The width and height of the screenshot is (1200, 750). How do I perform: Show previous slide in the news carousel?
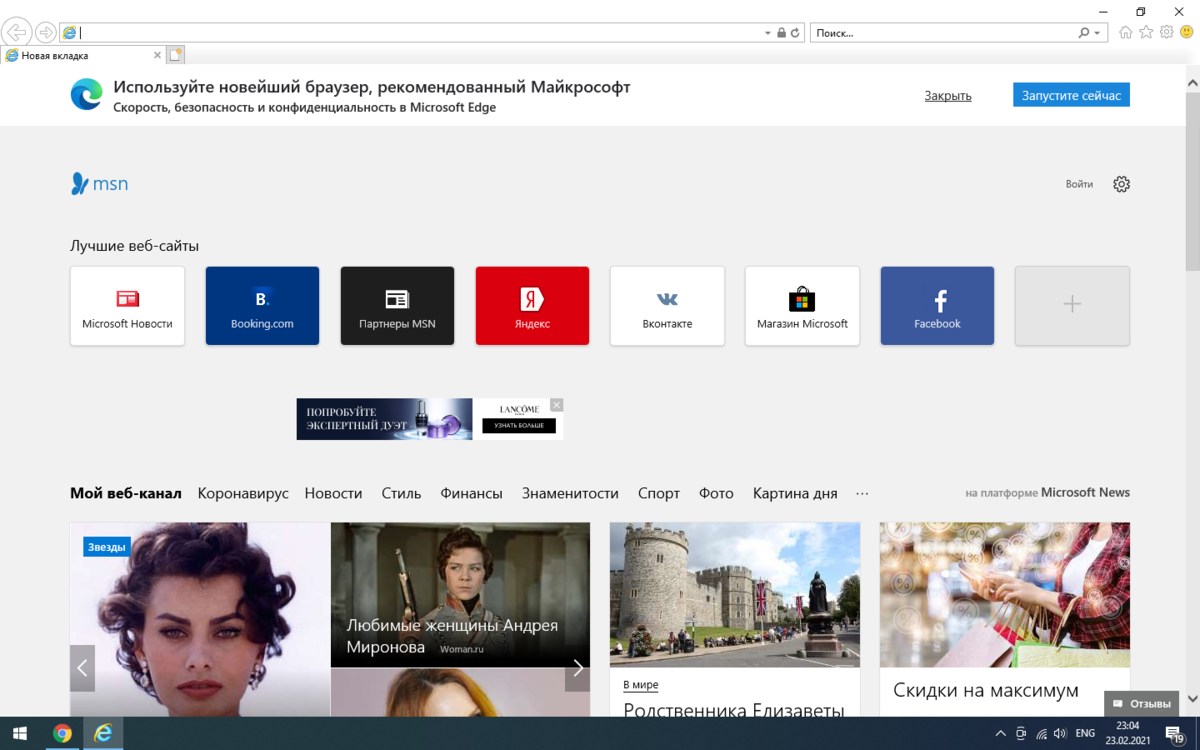pos(82,668)
